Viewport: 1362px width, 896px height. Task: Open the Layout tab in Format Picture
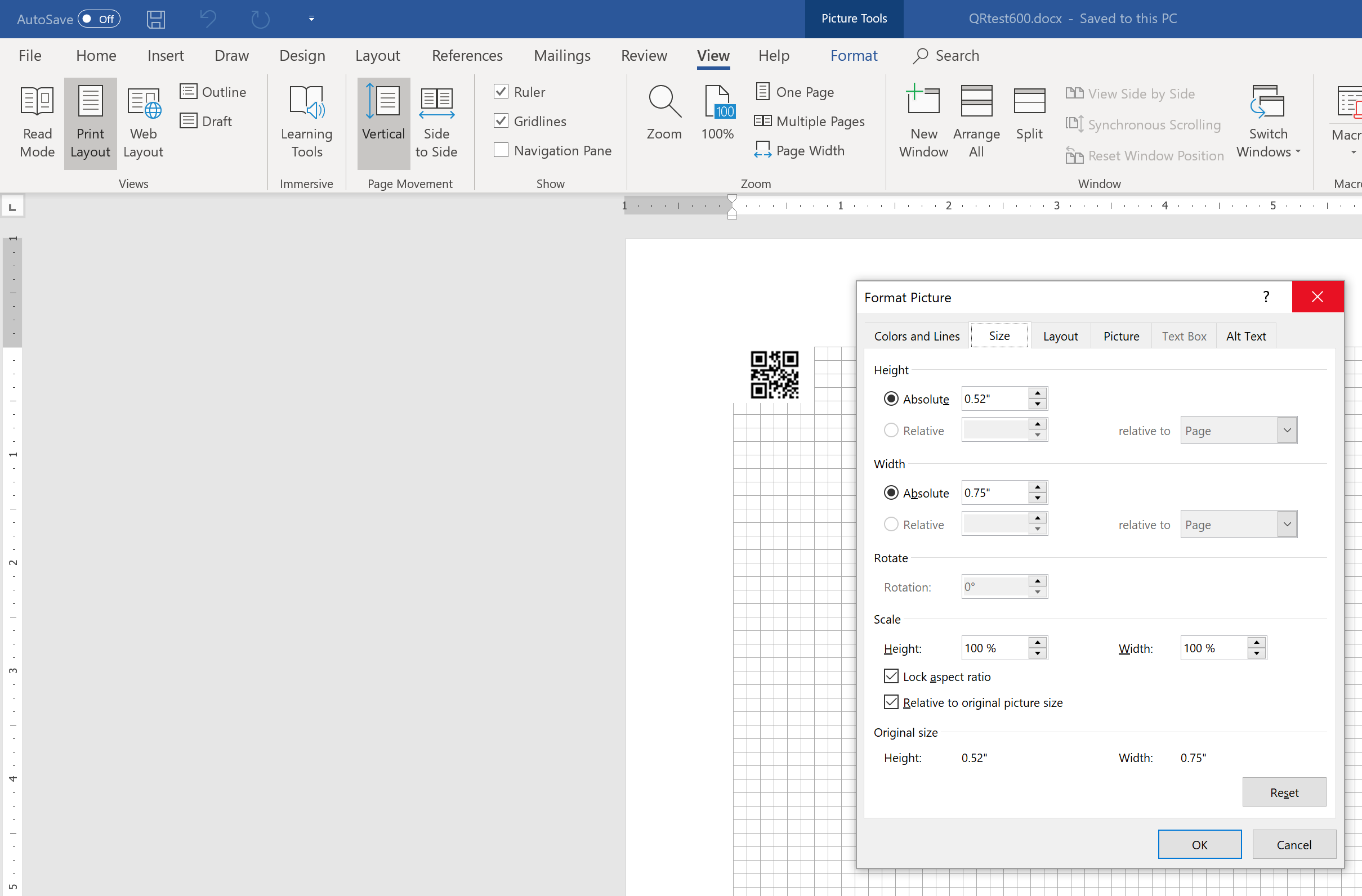tap(1060, 336)
